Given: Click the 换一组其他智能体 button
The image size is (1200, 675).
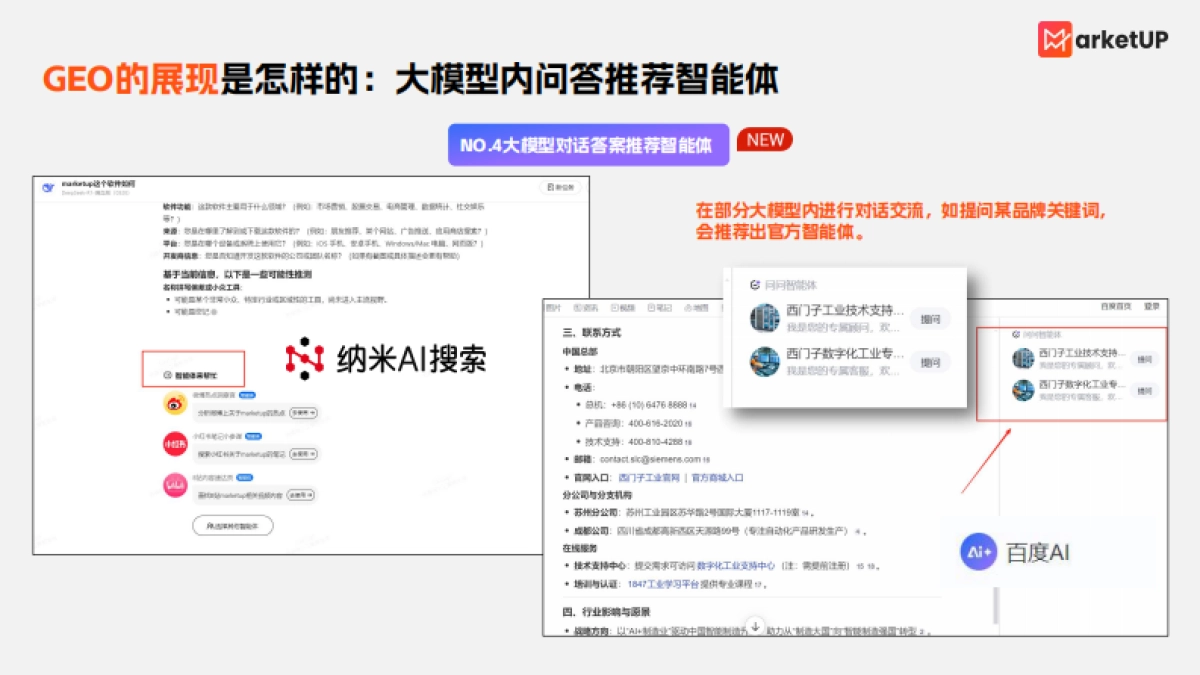Looking at the screenshot, I should pos(233,526).
